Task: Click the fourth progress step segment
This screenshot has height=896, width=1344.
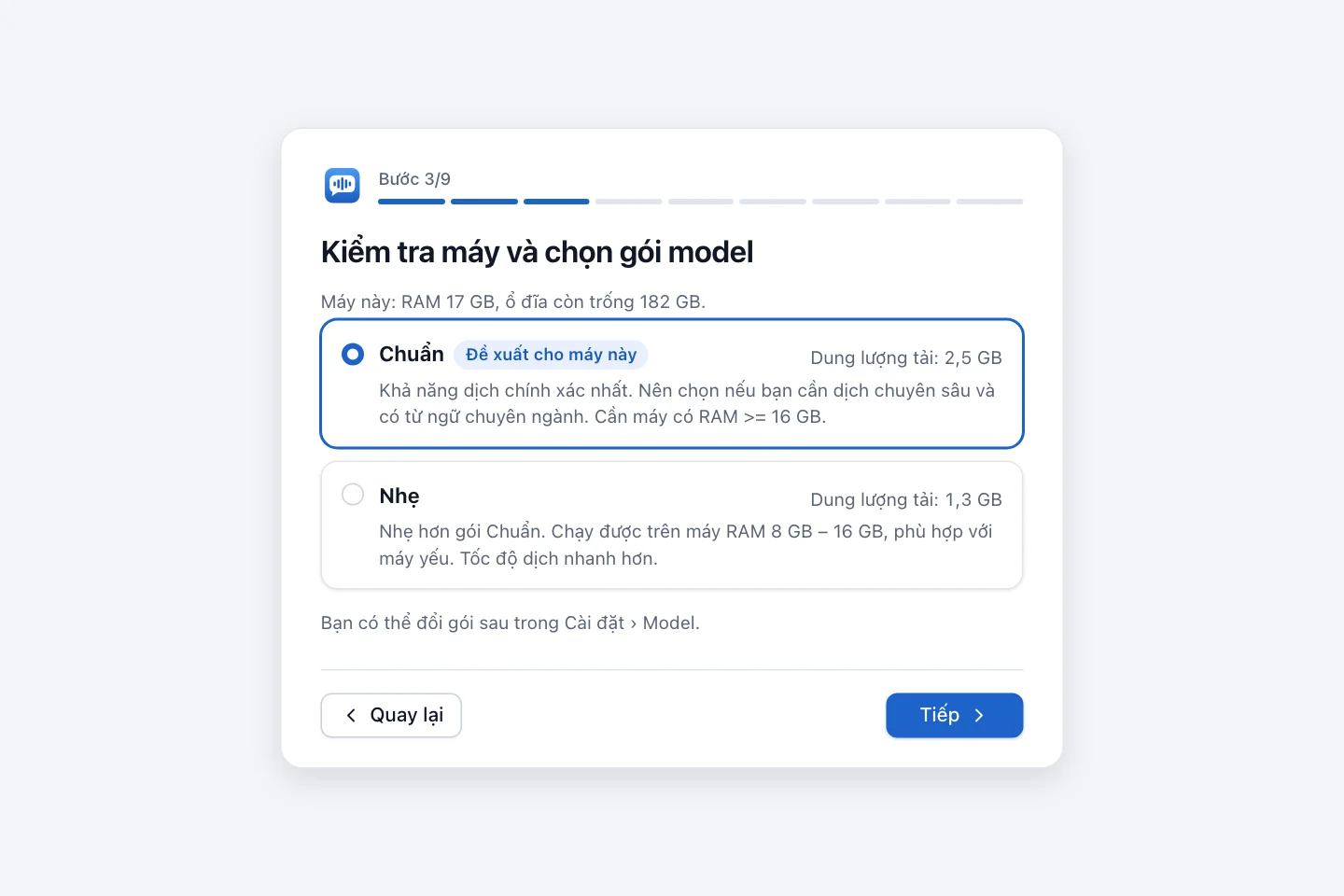Action: 629,202
